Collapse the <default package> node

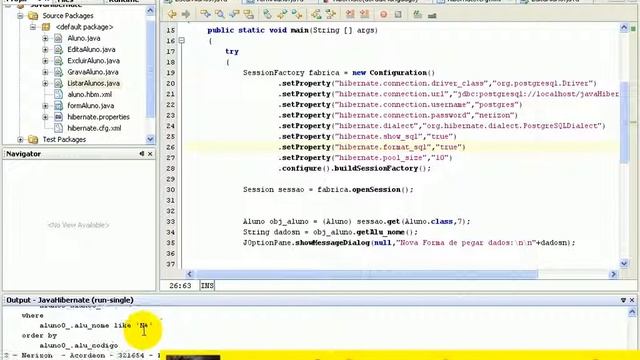pos(33,27)
